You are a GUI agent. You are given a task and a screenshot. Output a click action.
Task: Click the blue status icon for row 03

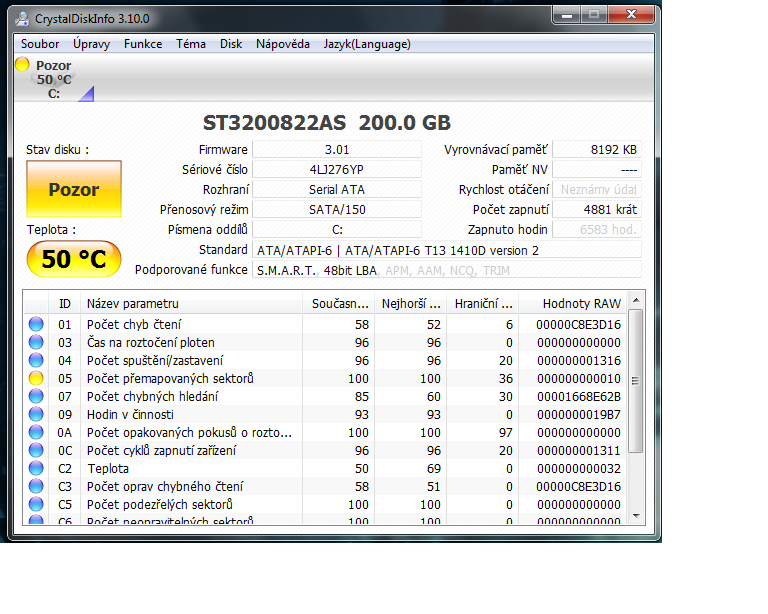(36, 342)
